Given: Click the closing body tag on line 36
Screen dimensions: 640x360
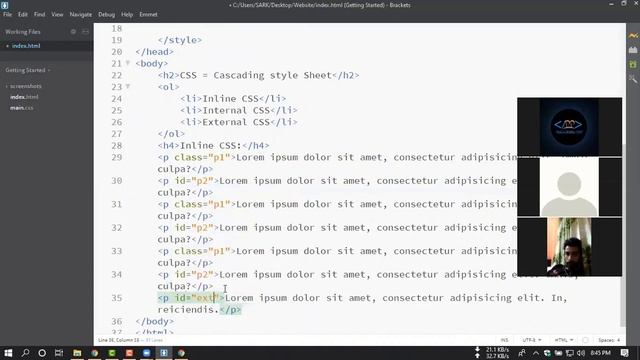Looking at the screenshot, I should pyautogui.click(x=155, y=321).
